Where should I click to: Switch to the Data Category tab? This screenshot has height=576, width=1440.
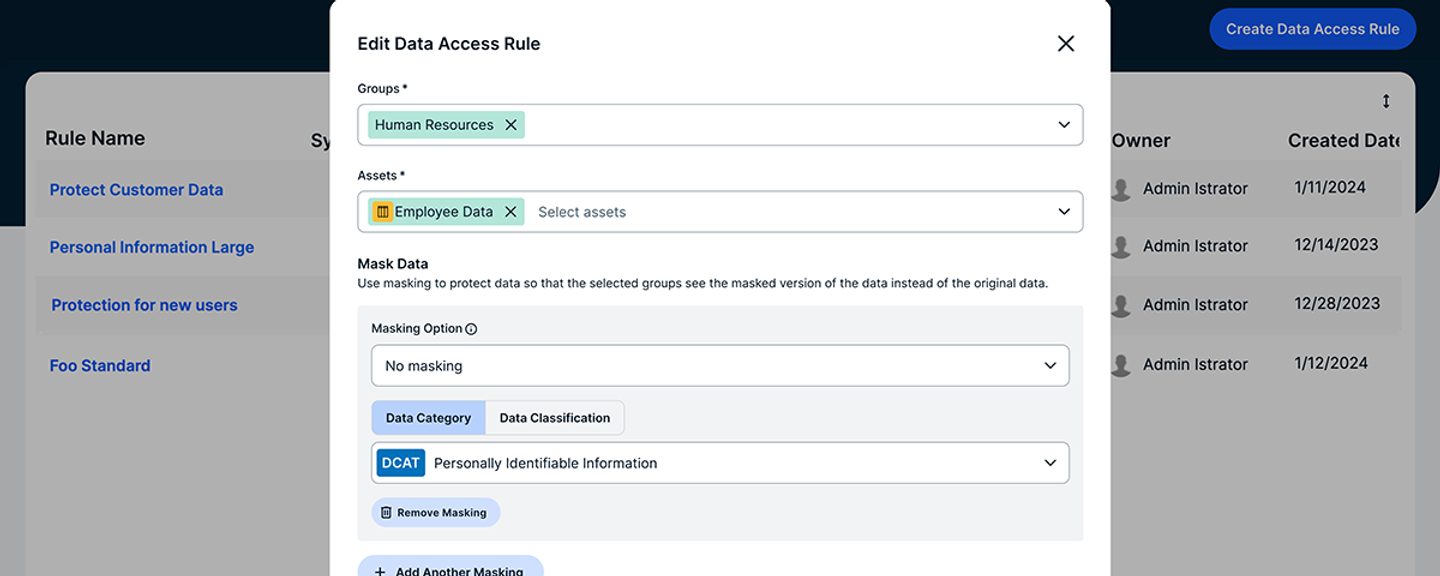428,418
